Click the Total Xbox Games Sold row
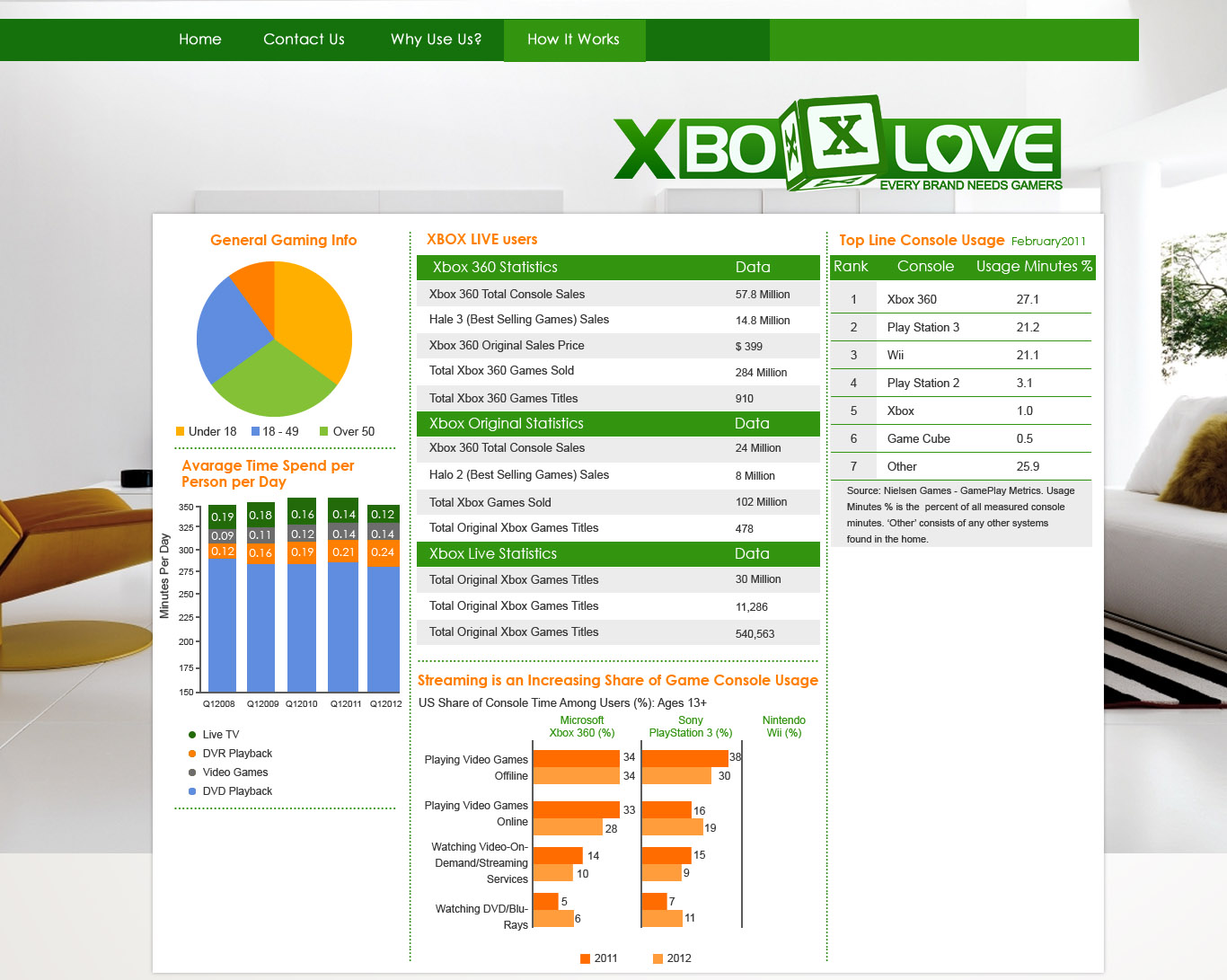Image resolution: width=1227 pixels, height=980 pixels. [x=618, y=502]
